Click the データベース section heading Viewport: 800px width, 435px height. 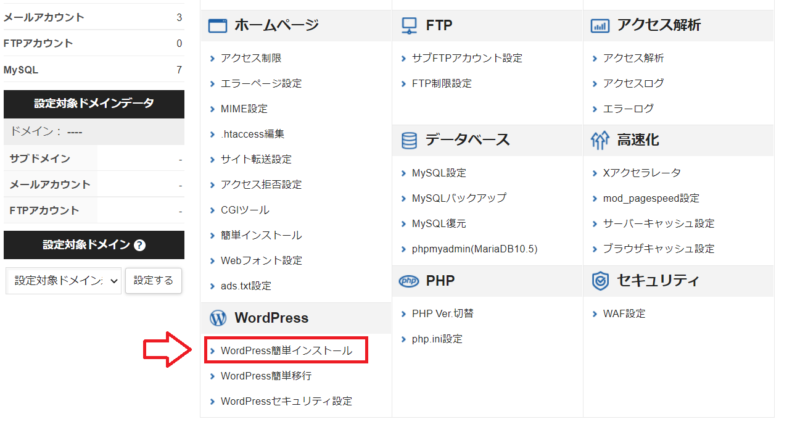coord(467,140)
